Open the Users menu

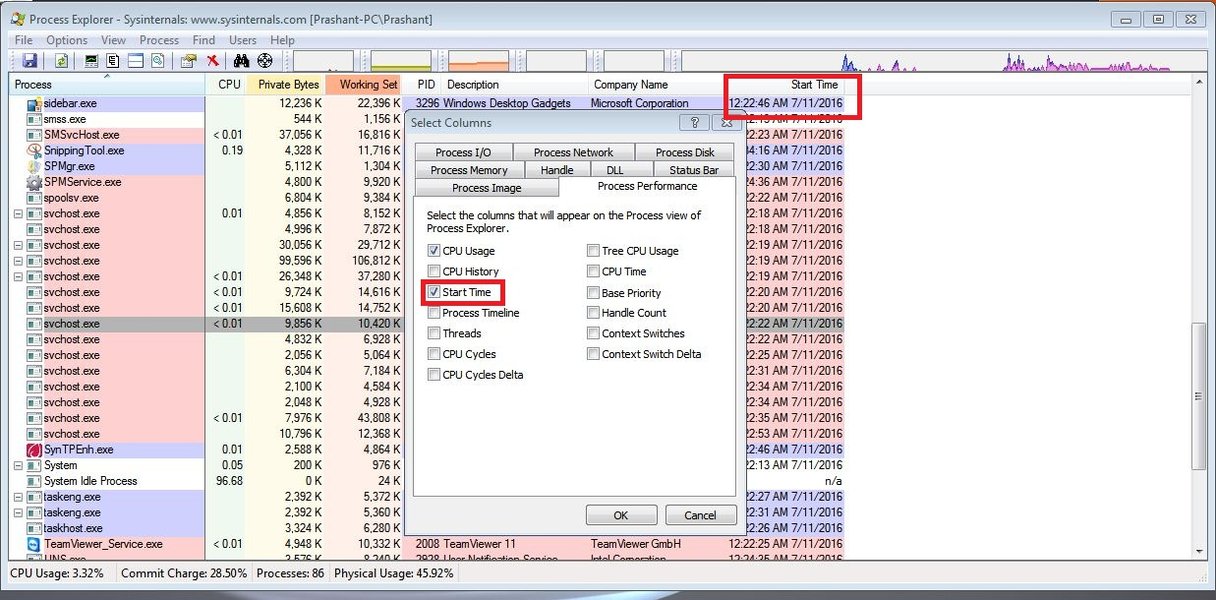click(243, 40)
